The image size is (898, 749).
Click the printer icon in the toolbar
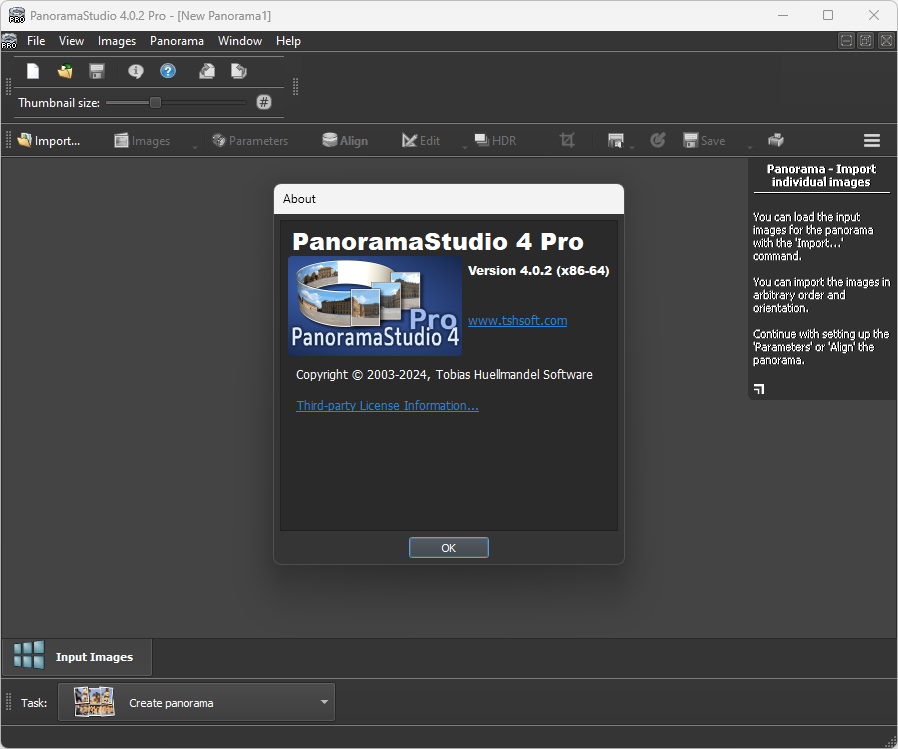point(776,140)
